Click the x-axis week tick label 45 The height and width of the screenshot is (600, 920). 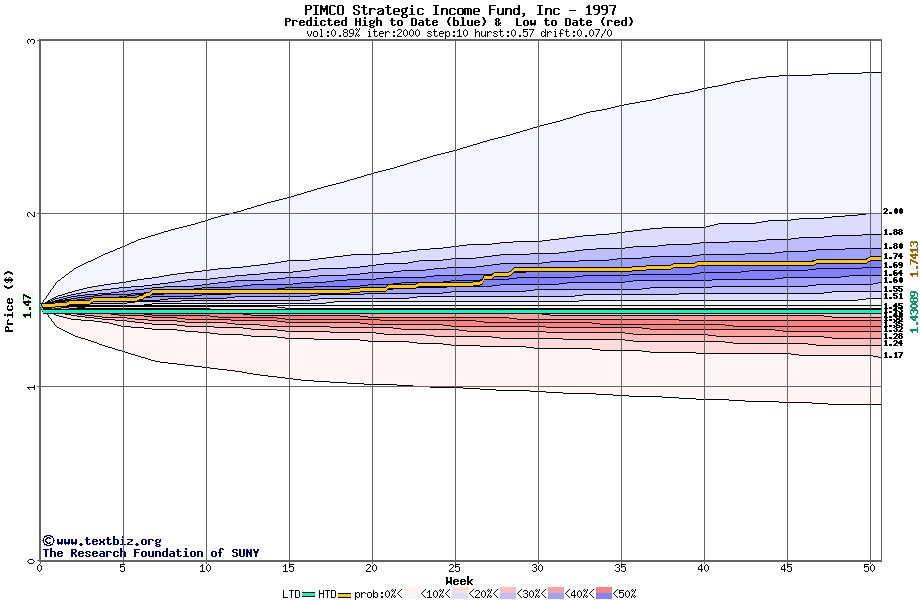[x=786, y=568]
